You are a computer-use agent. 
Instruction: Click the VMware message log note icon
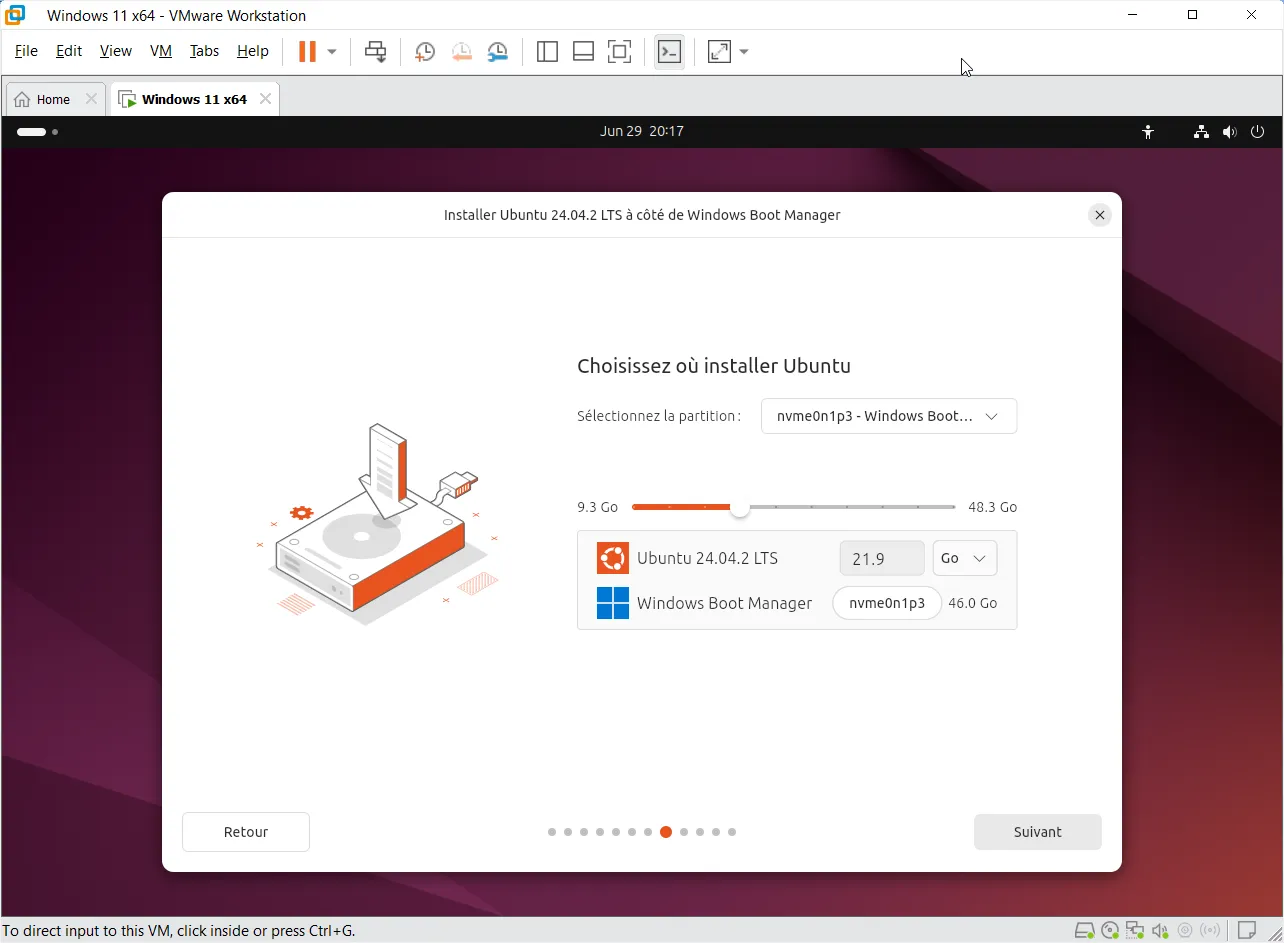tap(1247, 931)
